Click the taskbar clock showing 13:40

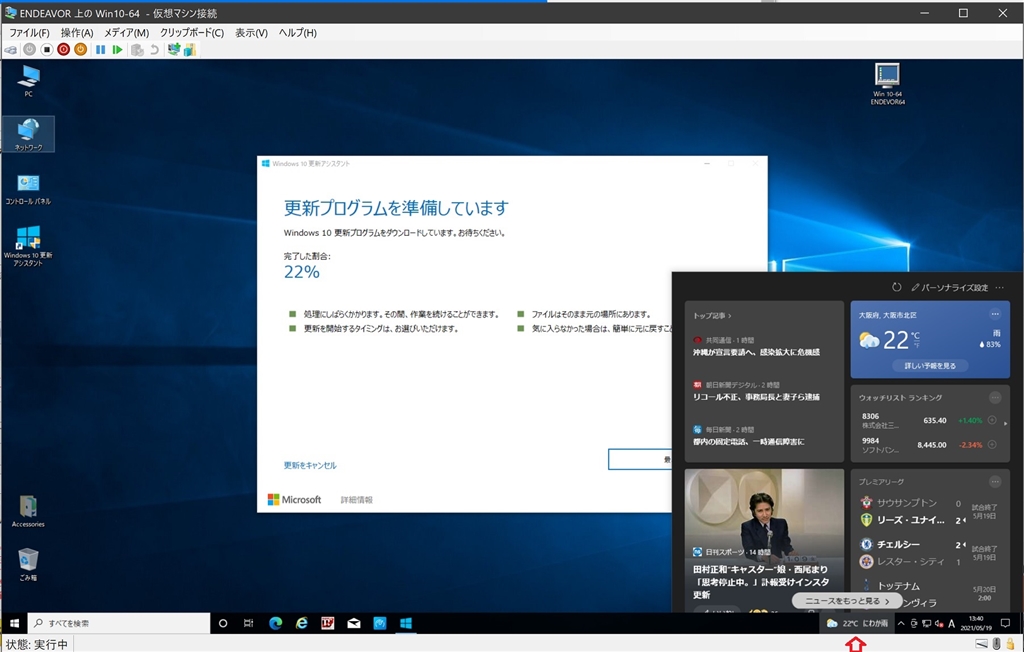click(976, 623)
